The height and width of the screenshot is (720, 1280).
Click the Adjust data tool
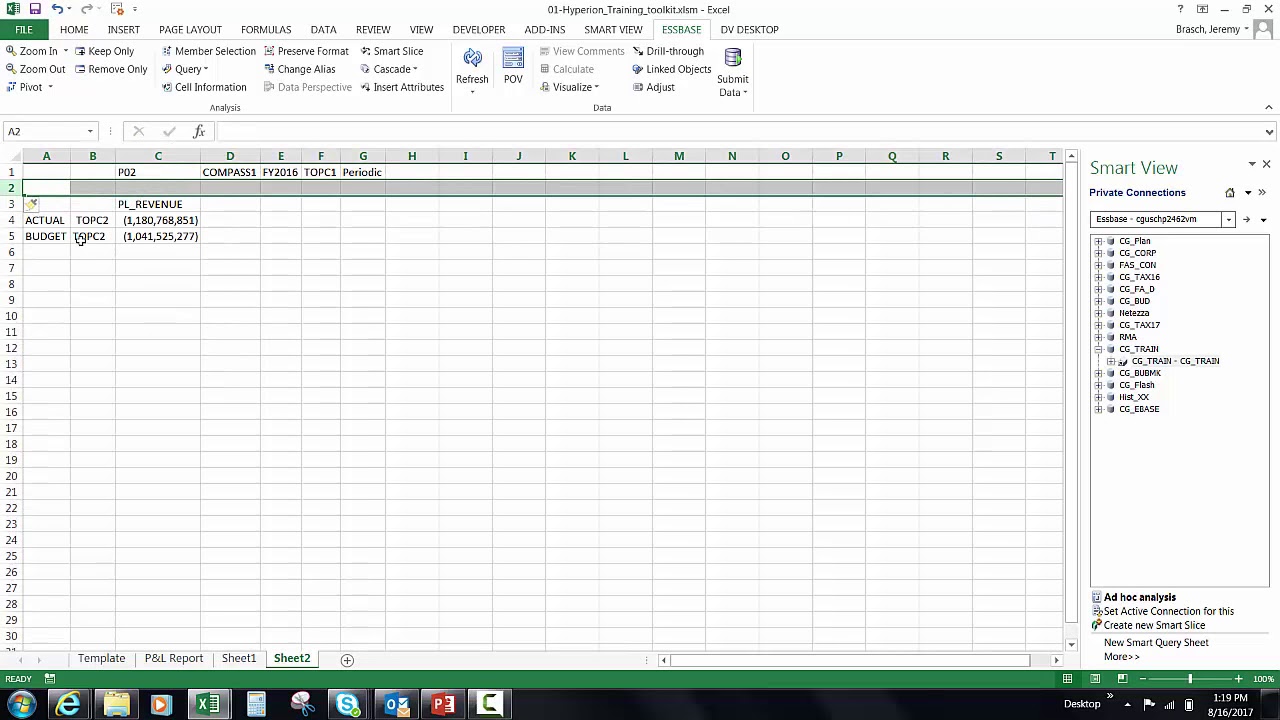coord(653,87)
